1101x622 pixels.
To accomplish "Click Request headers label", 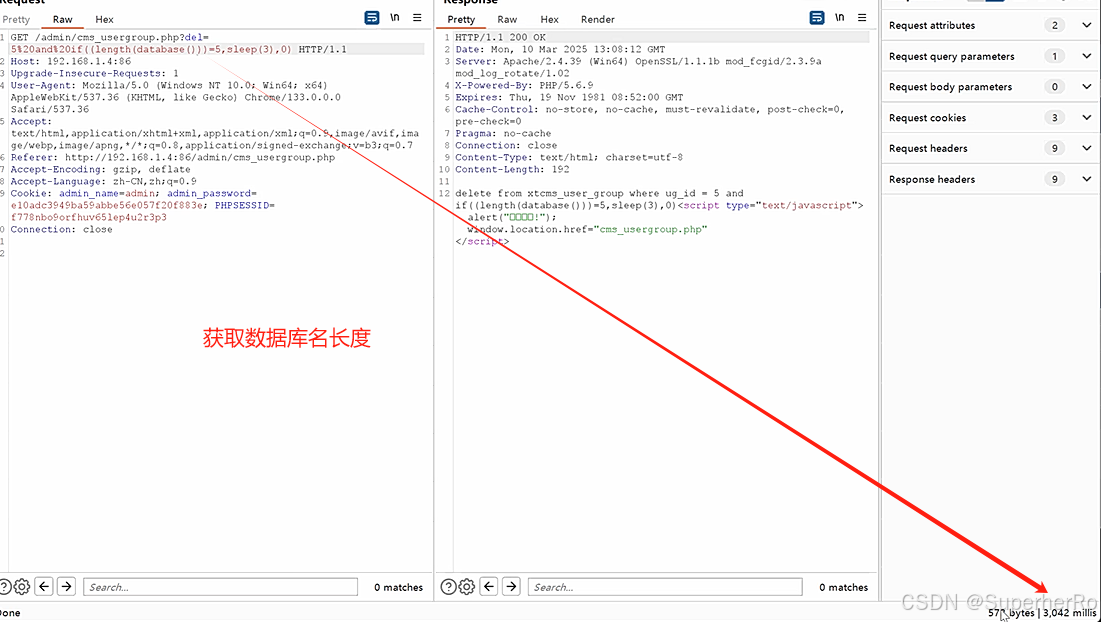I will [928, 148].
